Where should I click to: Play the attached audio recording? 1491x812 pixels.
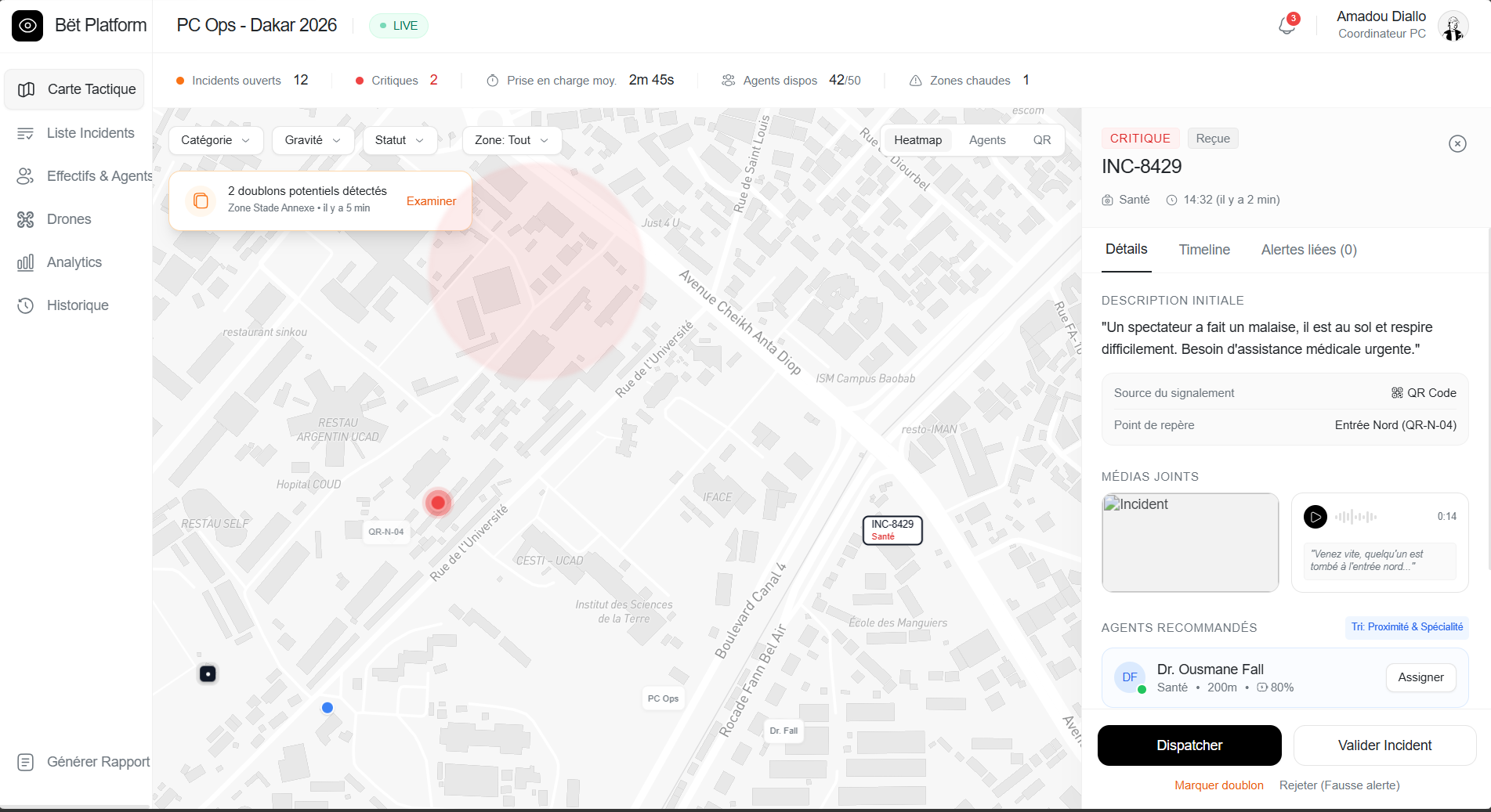[1315, 516]
